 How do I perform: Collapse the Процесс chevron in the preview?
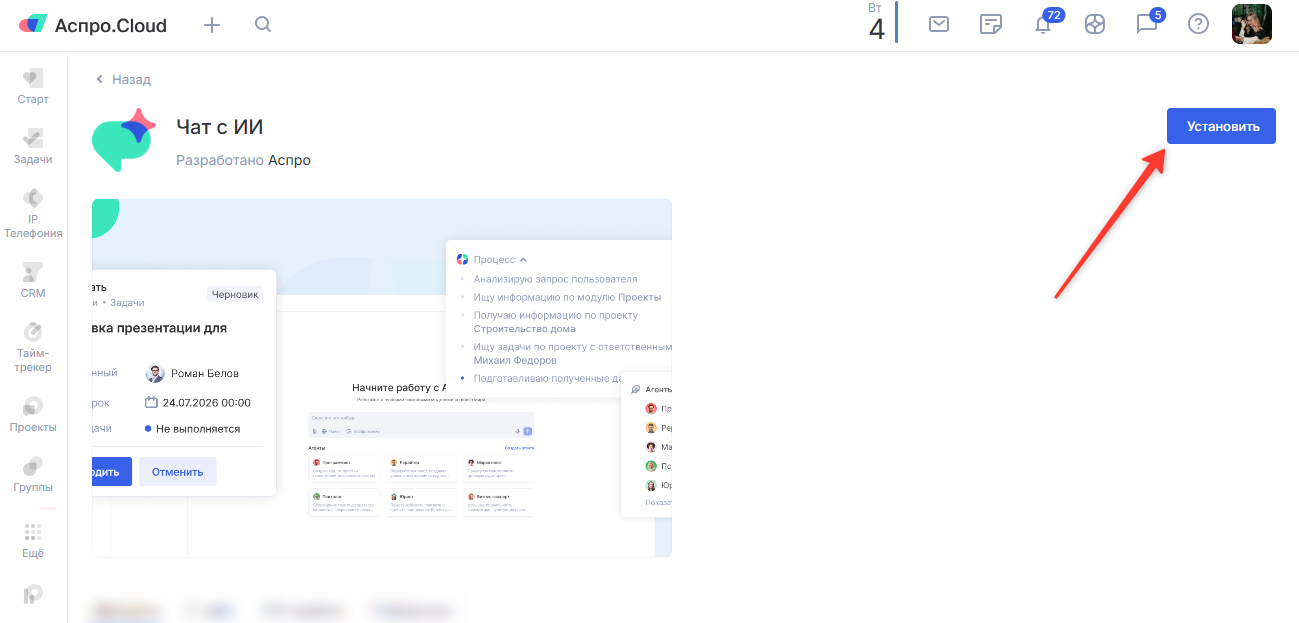523,259
